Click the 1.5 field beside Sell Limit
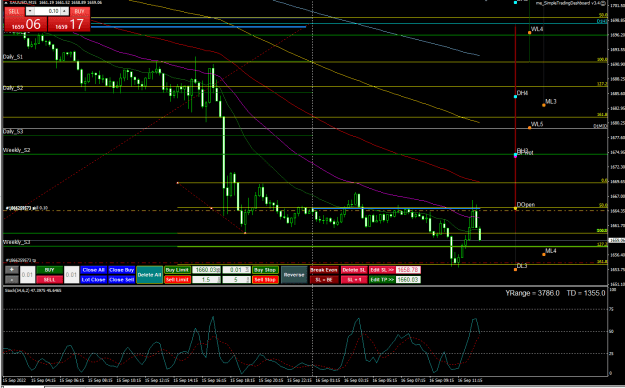Image resolution: width=625 pixels, height=388 pixels. [206, 280]
